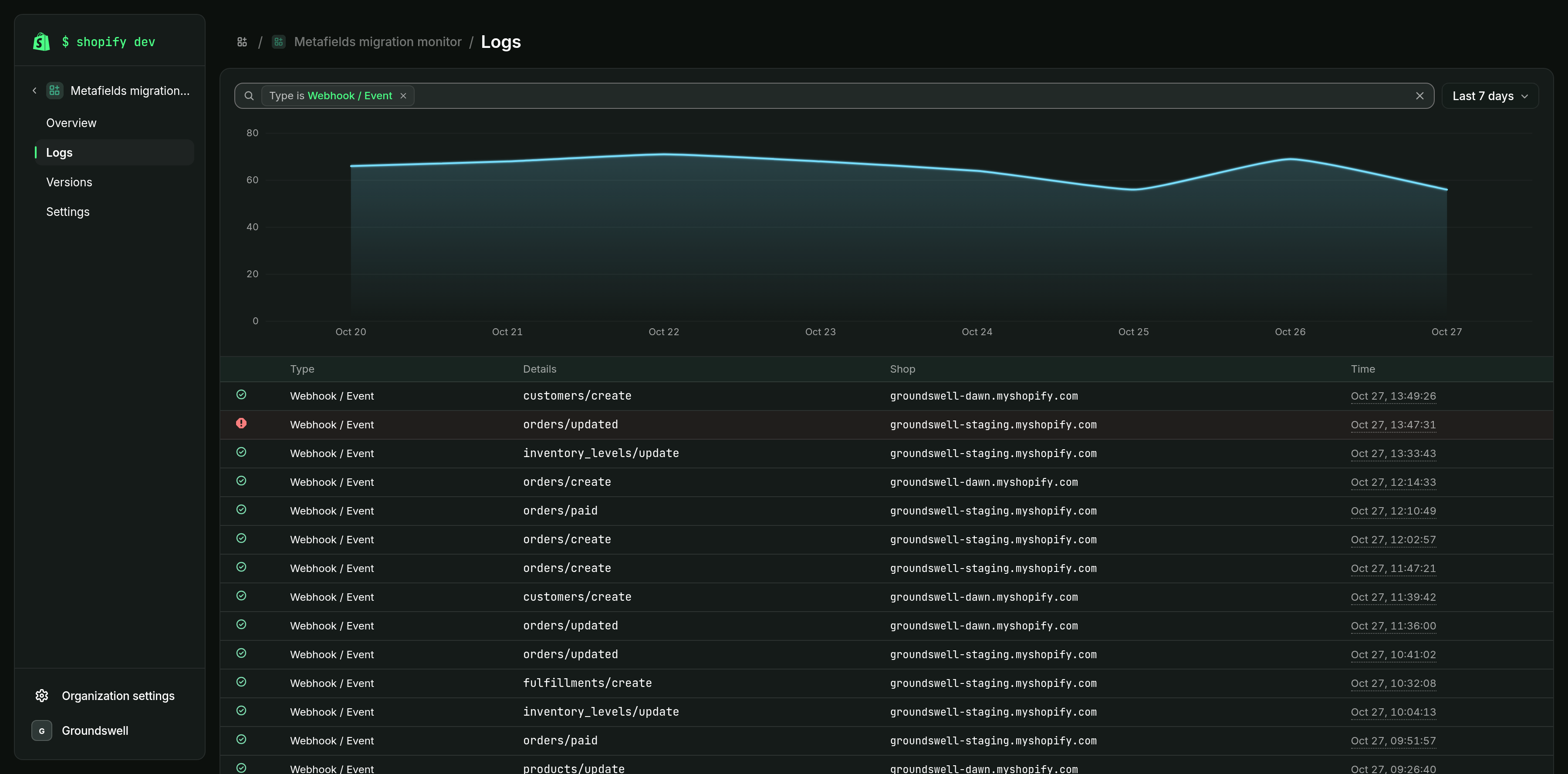Viewport: 1568px width, 774px height.
Task: Click the fulfillments/create details cell
Action: tap(588, 683)
